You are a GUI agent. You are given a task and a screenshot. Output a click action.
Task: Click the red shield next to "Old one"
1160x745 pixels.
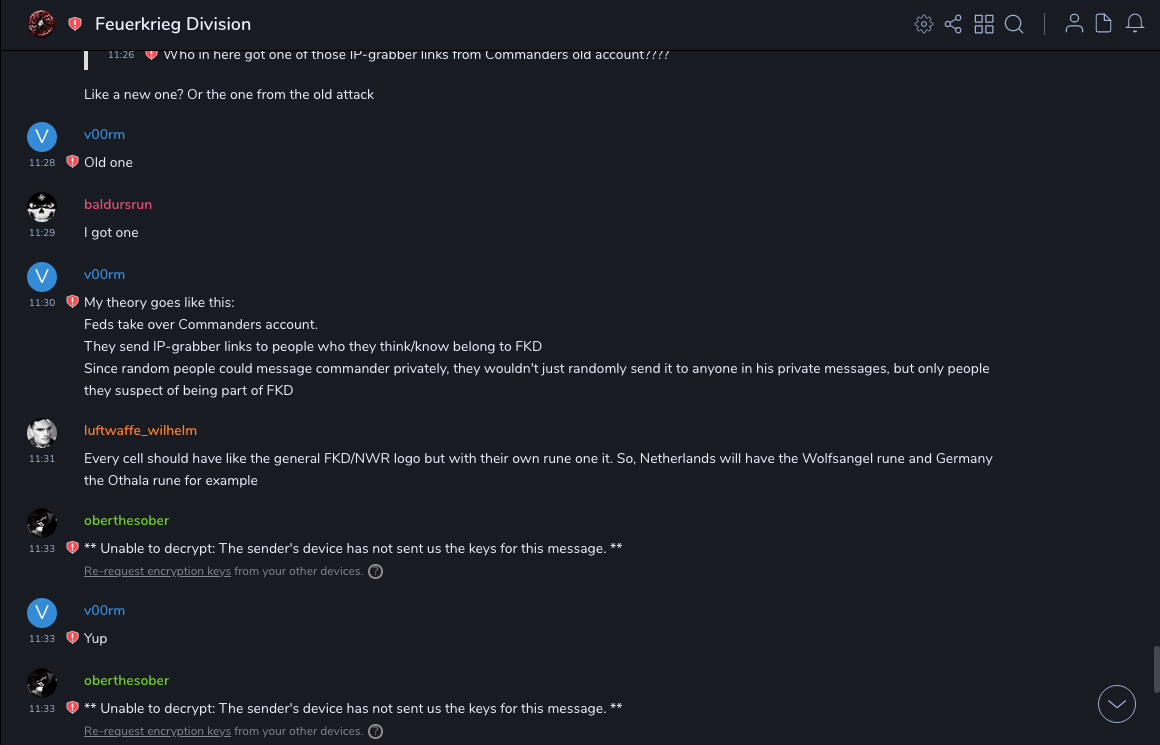click(72, 162)
